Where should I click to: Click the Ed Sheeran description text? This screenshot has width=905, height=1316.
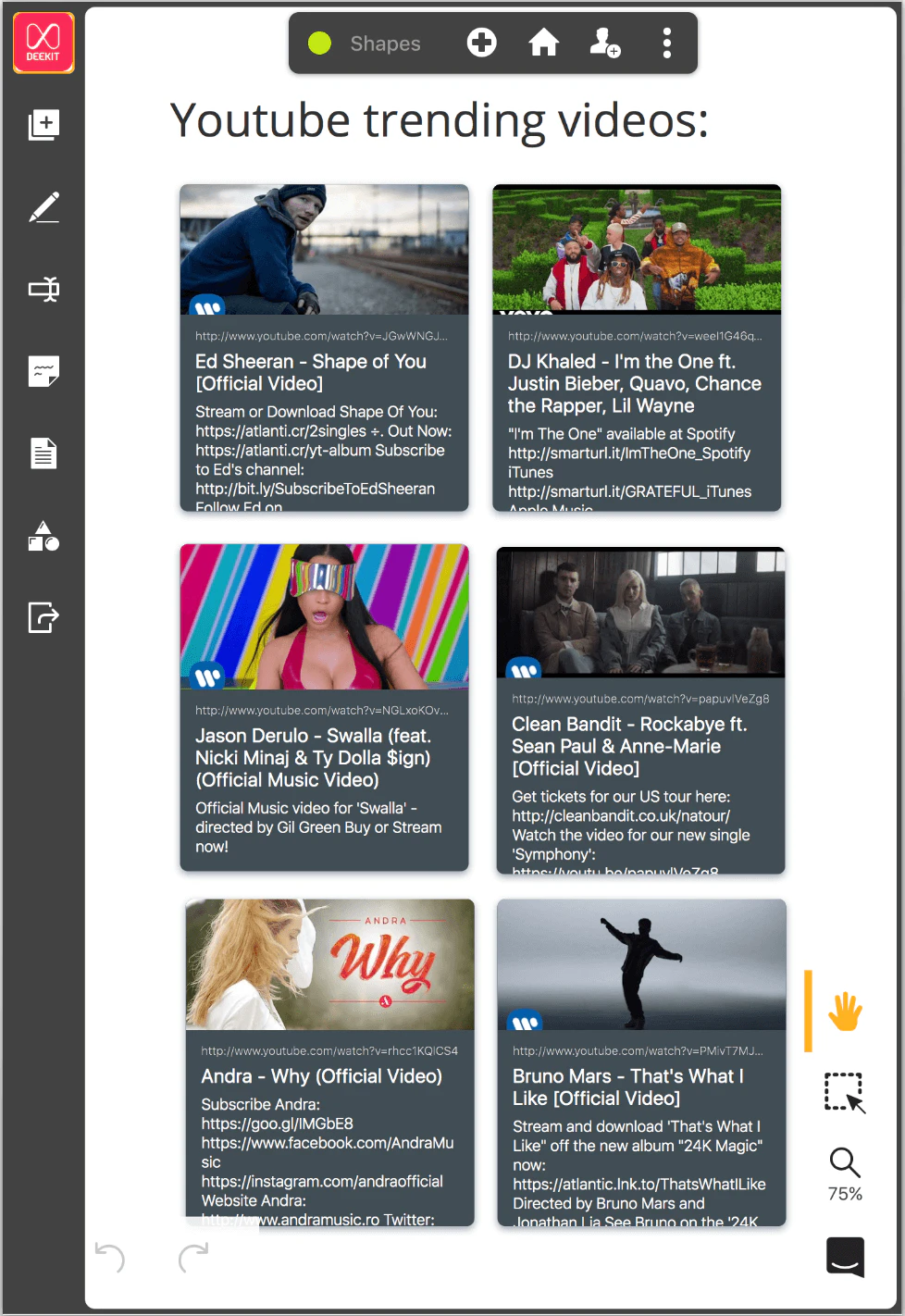[x=324, y=456]
